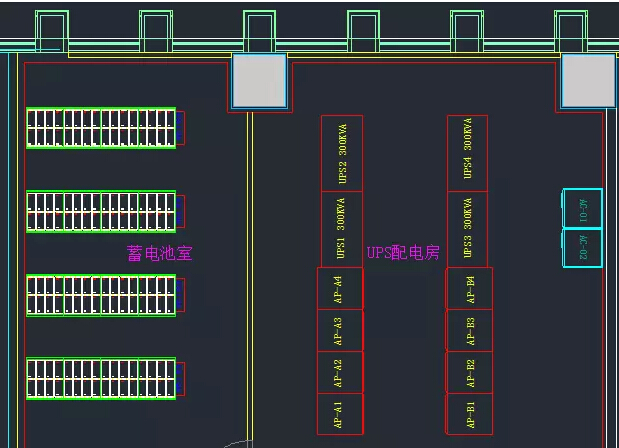Select the UPS1 300KVA cabinet block
Viewport: 619px width, 448px height.
[x=342, y=230]
